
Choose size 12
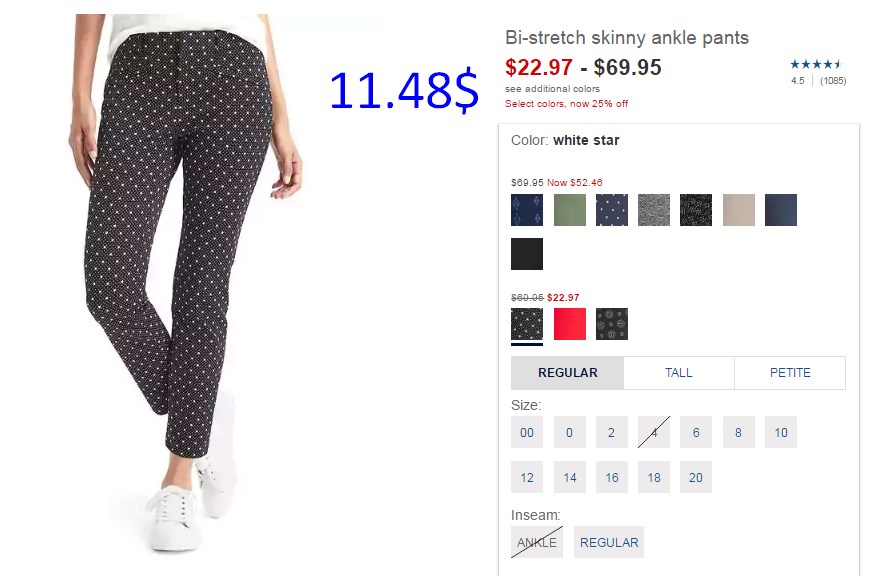527,477
